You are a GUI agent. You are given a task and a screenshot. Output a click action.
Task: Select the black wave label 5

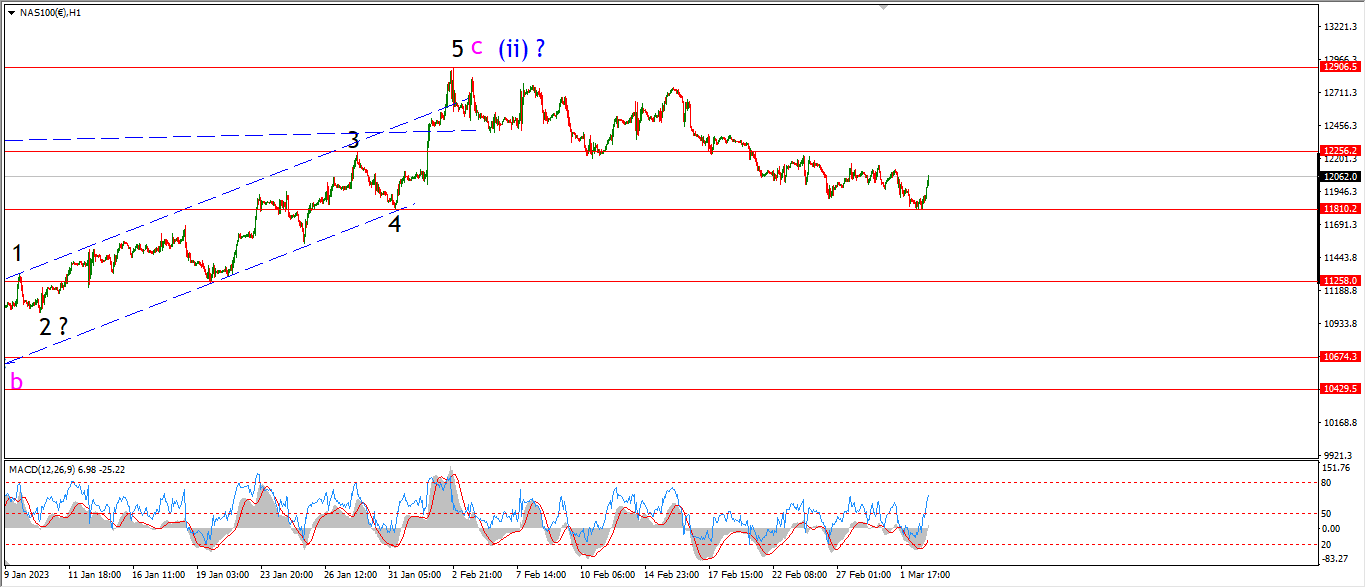[457, 49]
